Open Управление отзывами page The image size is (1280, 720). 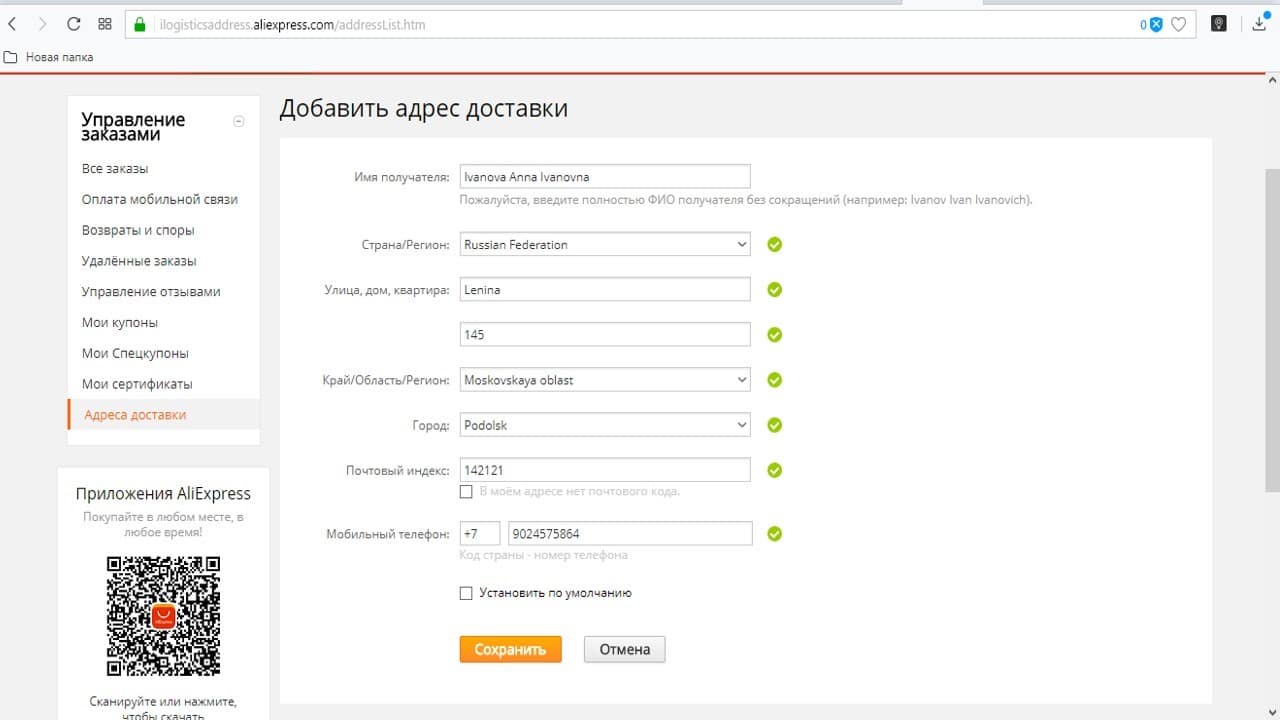151,292
